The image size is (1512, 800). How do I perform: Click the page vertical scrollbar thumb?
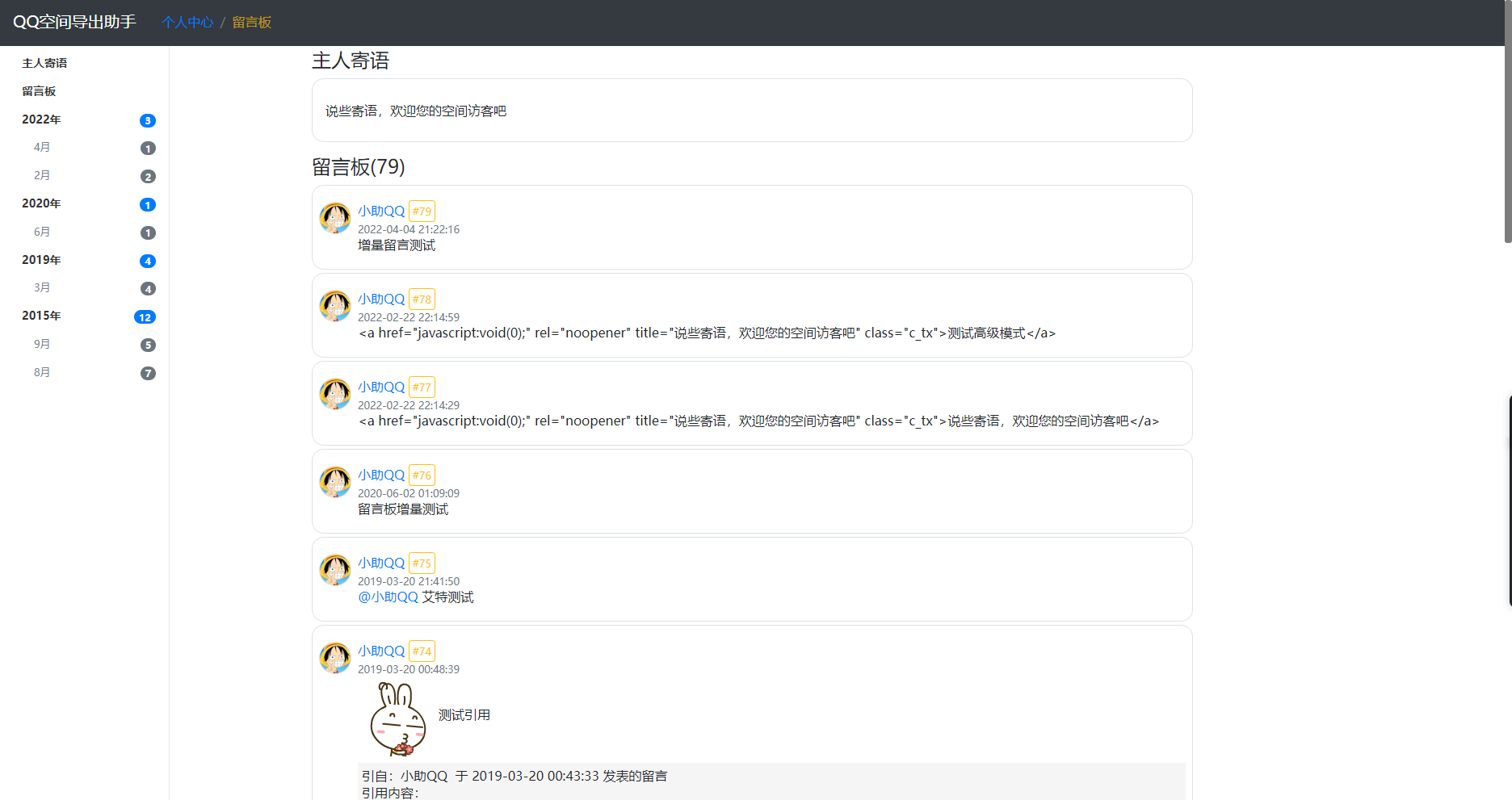[x=1508, y=121]
